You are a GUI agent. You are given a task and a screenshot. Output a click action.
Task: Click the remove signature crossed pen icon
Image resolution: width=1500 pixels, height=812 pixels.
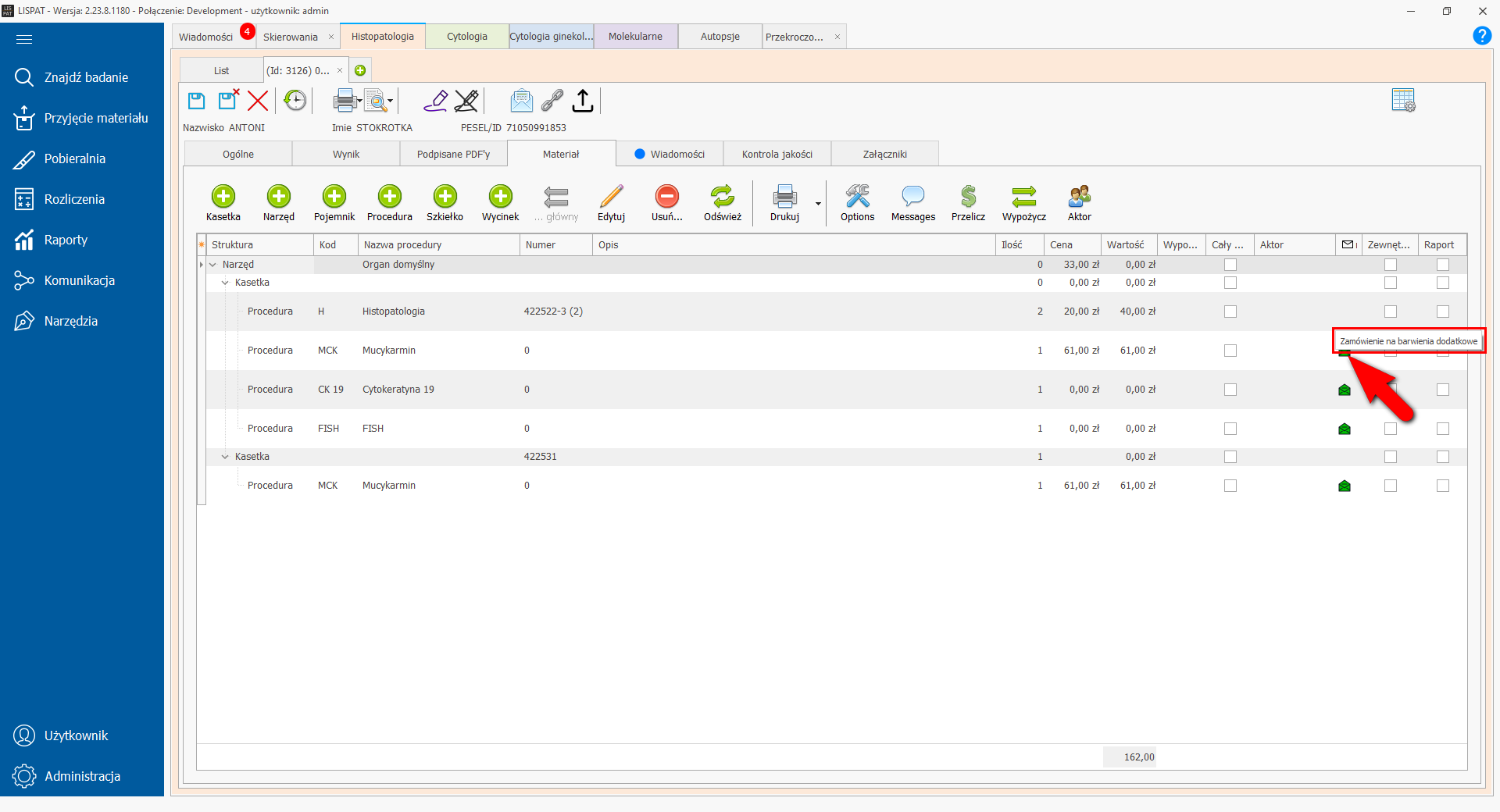(x=466, y=101)
